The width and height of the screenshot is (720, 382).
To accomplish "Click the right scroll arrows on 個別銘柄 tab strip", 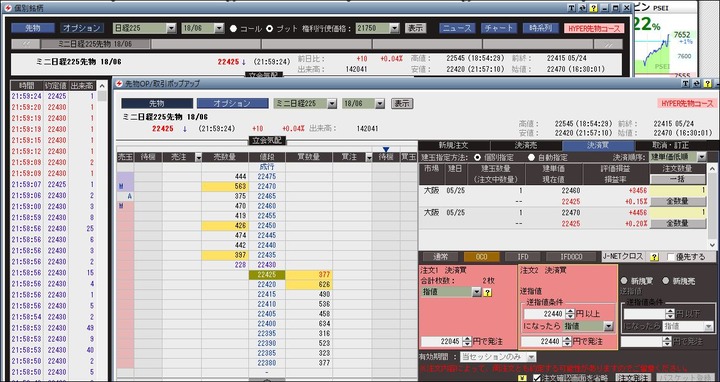I will click(x=608, y=44).
